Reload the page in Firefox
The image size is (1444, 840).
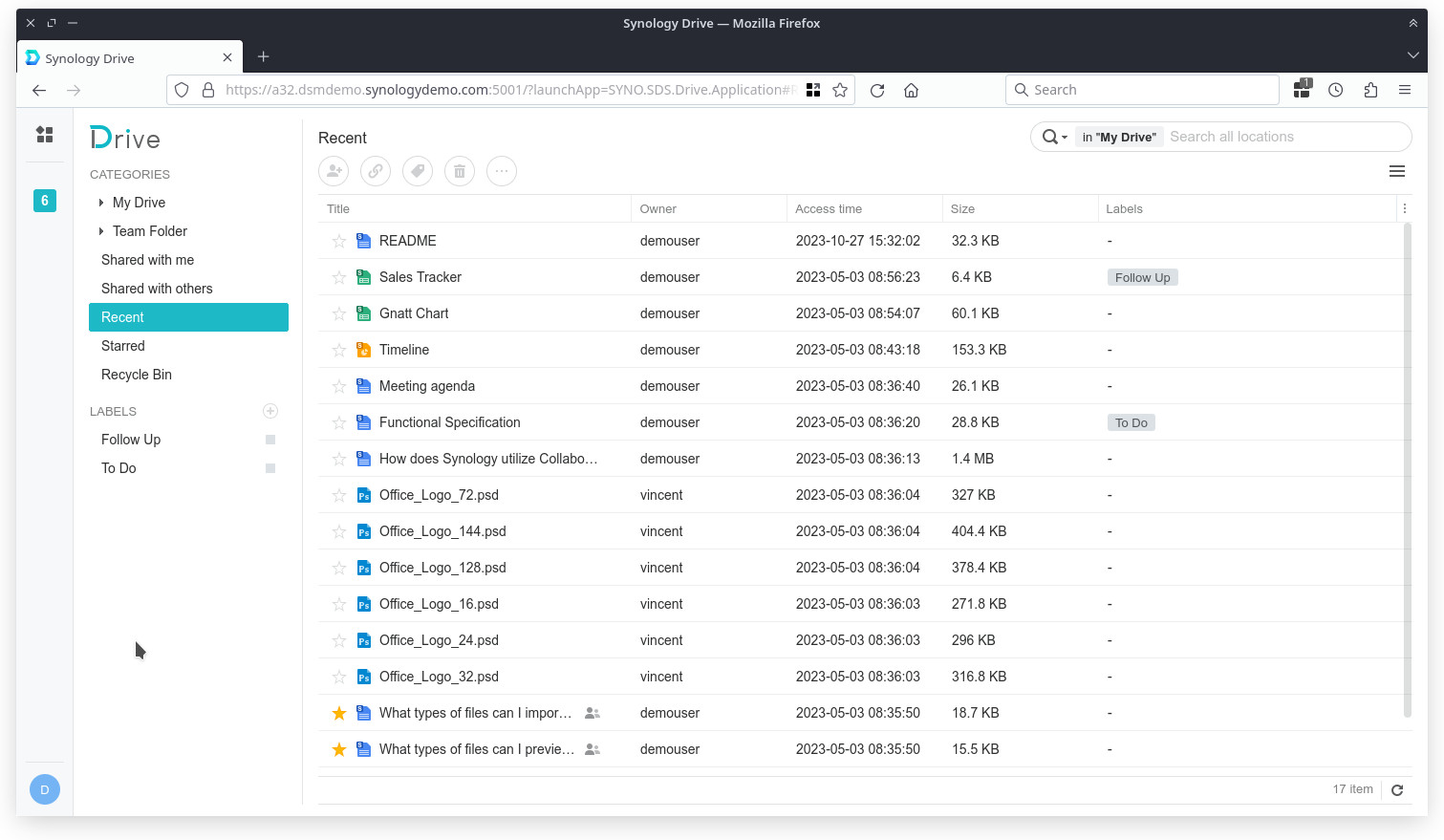point(877,90)
